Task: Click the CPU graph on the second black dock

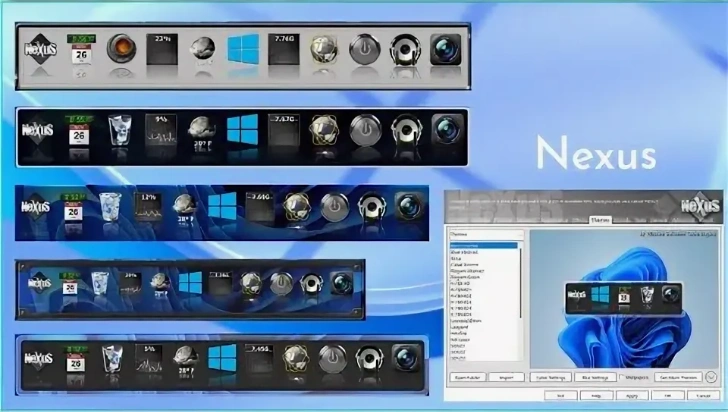Action: [x=161, y=130]
